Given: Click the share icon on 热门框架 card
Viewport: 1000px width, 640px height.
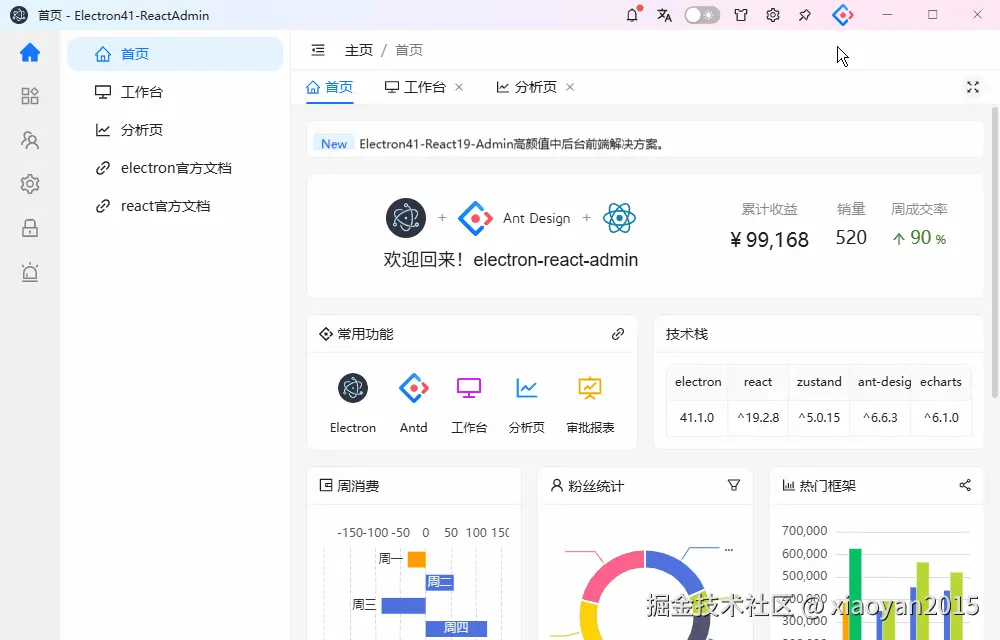Looking at the screenshot, I should (965, 486).
